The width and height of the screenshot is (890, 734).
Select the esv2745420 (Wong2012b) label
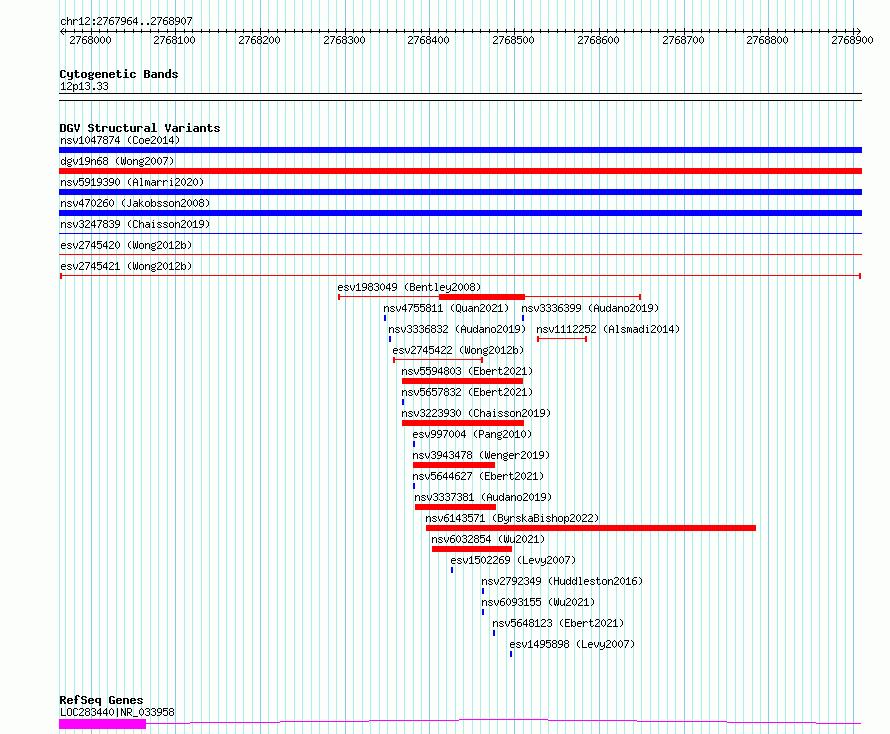coord(126,245)
